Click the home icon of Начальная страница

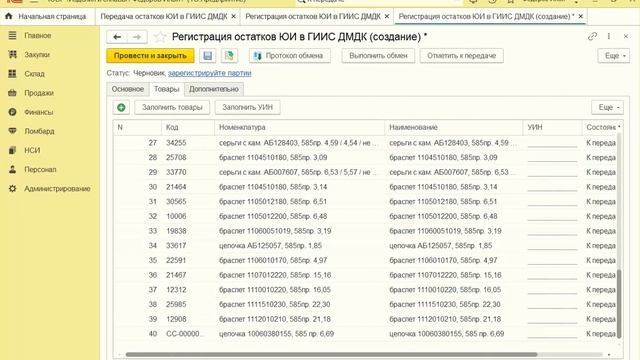(9, 16)
